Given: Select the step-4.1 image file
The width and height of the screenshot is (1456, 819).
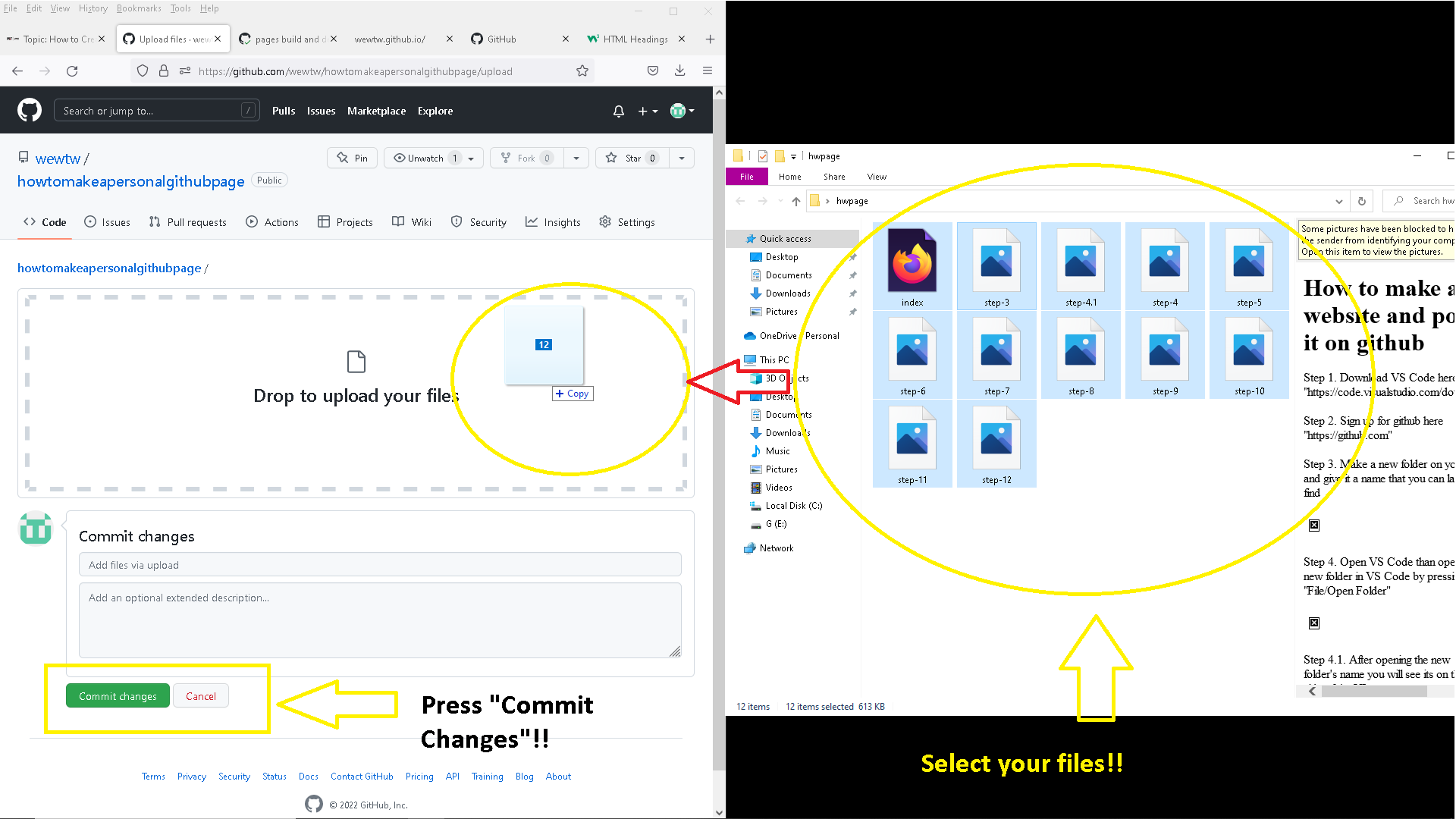Looking at the screenshot, I should click(1081, 266).
